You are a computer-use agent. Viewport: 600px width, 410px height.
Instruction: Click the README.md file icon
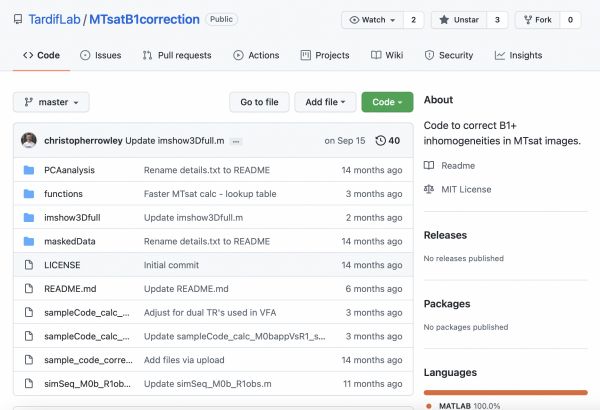29,289
